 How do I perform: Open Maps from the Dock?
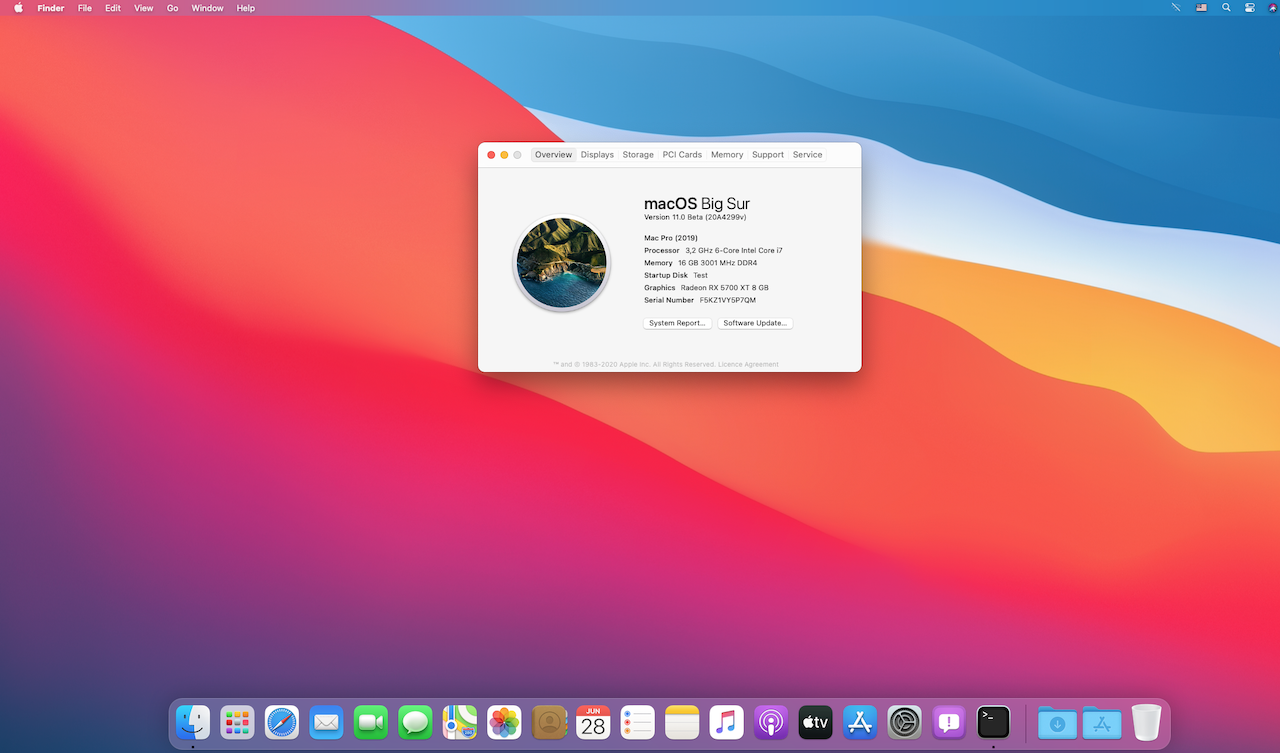coord(460,722)
